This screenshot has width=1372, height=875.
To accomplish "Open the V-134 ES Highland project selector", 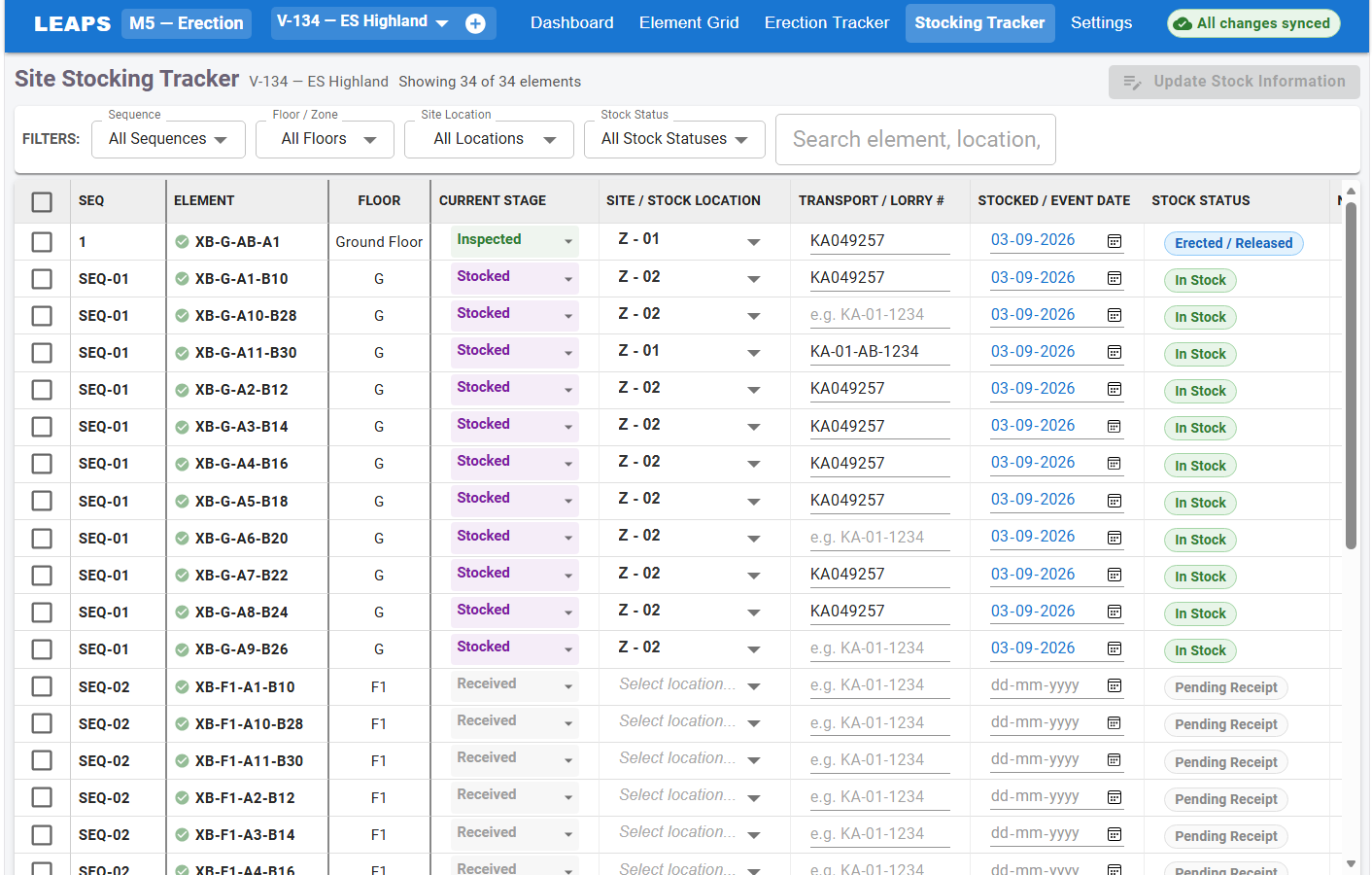I will [362, 21].
